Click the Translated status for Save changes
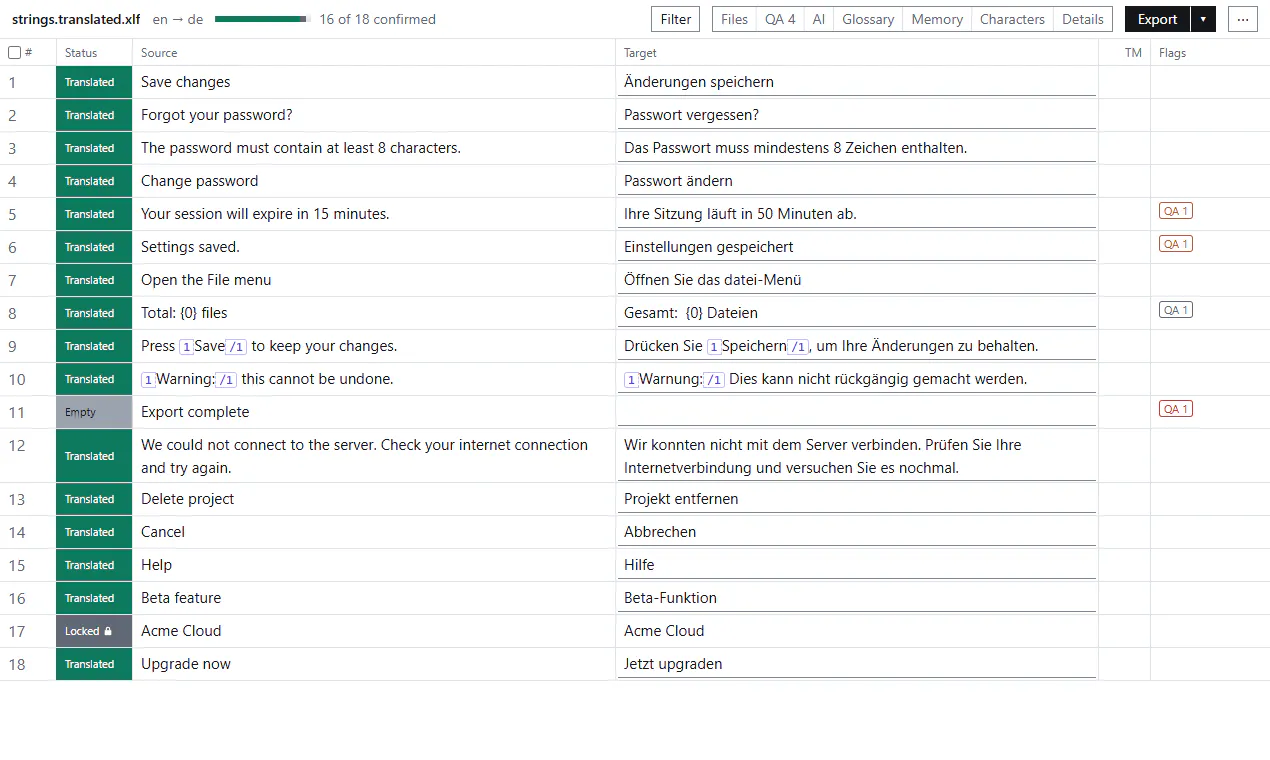This screenshot has width=1270, height=760. coord(94,82)
